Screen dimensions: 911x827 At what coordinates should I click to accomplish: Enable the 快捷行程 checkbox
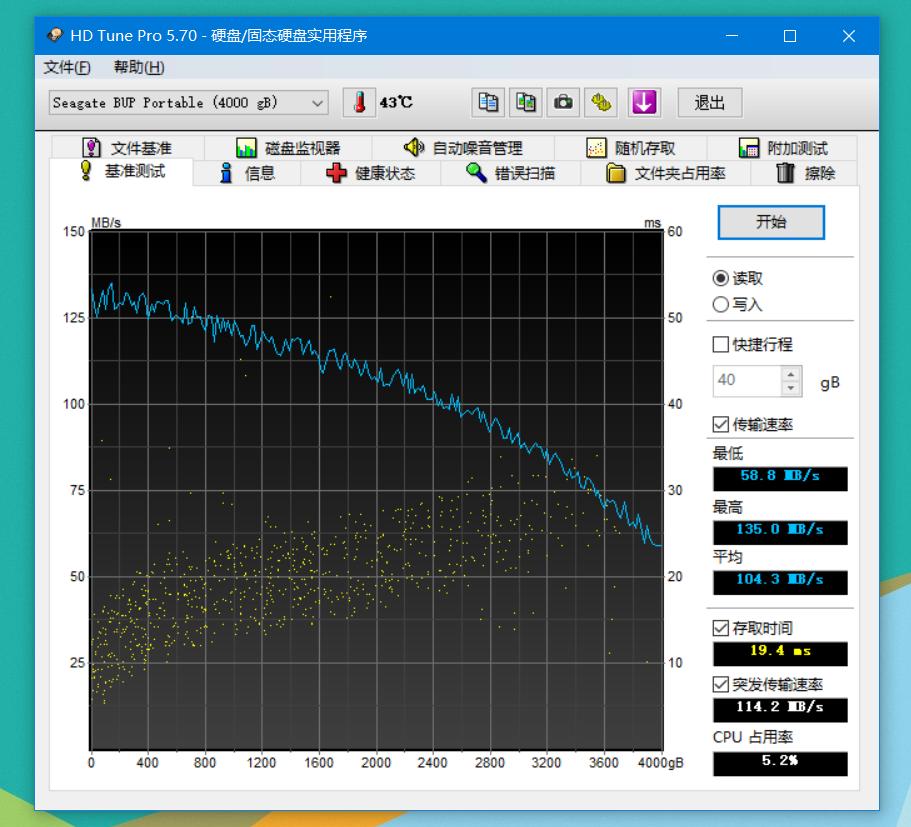(720, 345)
